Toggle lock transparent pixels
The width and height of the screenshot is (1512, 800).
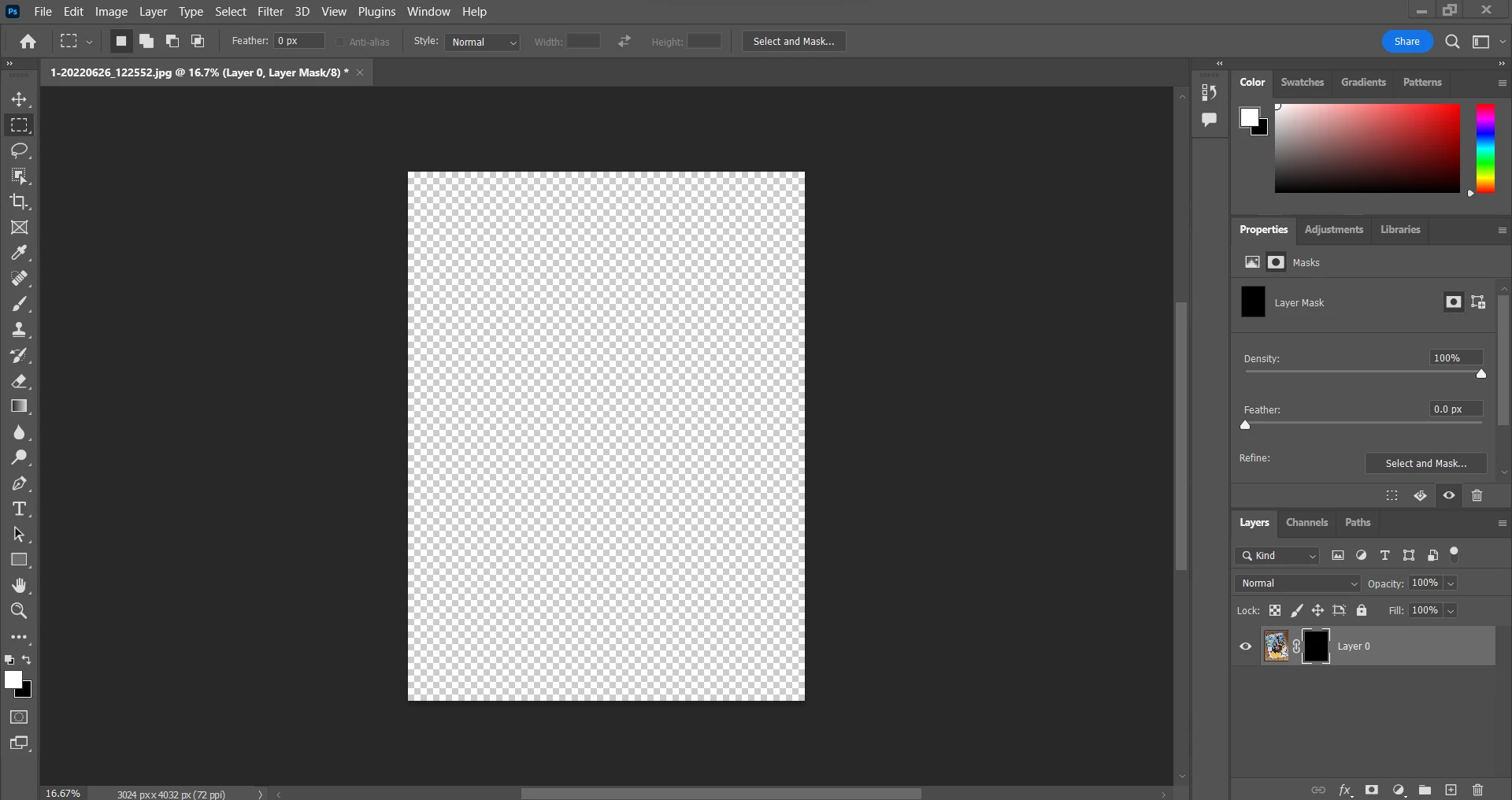pos(1275,610)
